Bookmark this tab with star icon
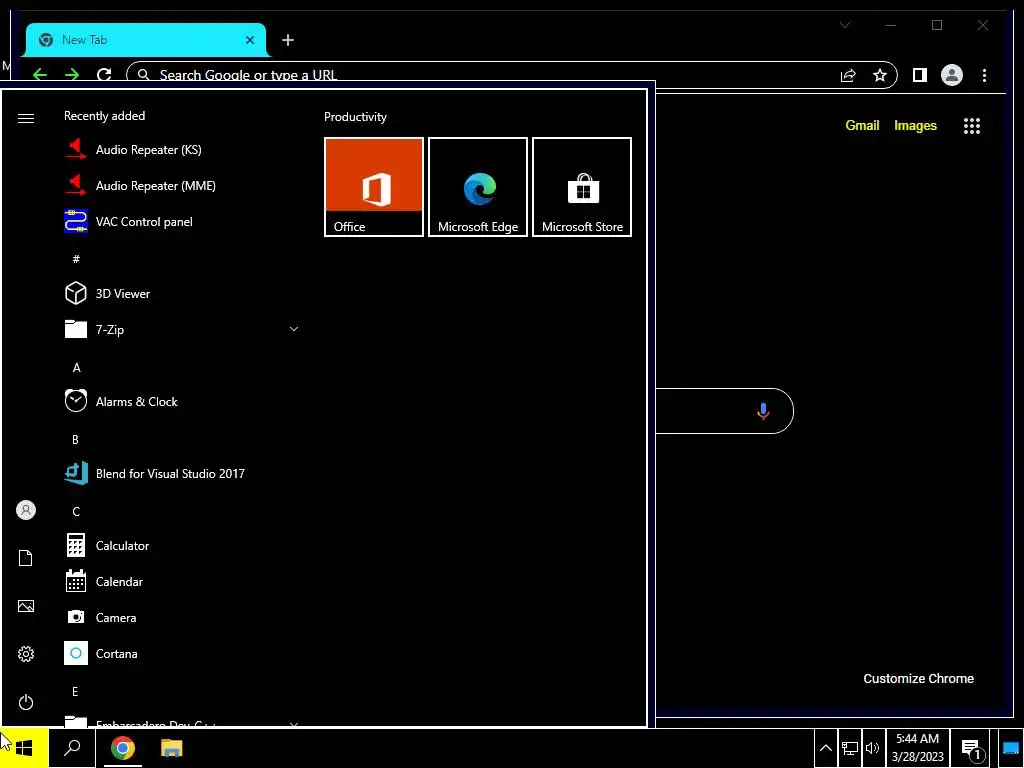 pos(880,75)
